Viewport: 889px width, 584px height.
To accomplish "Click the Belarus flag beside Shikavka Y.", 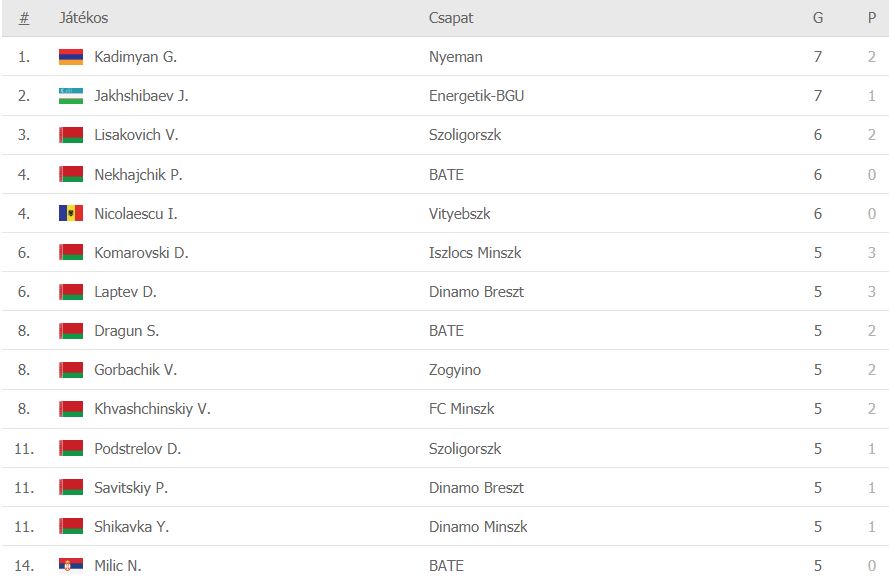I will pyautogui.click(x=71, y=526).
